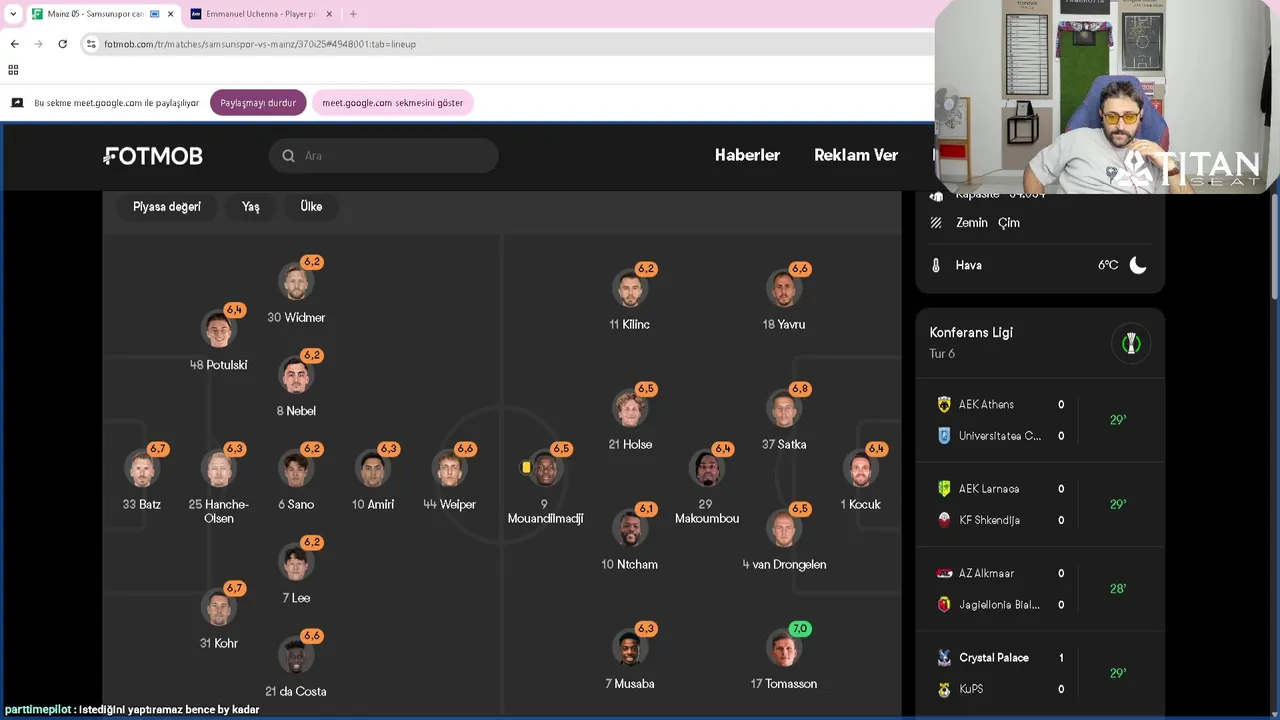
Task: Click the AEK Larnaca crest icon
Action: tap(944, 489)
